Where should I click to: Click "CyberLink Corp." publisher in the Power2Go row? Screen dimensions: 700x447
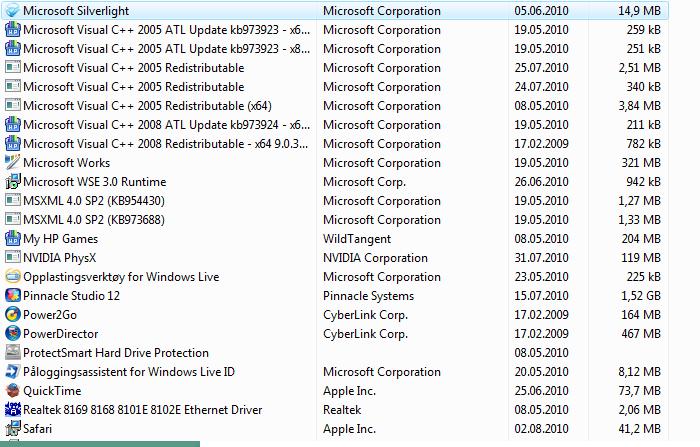tap(366, 315)
